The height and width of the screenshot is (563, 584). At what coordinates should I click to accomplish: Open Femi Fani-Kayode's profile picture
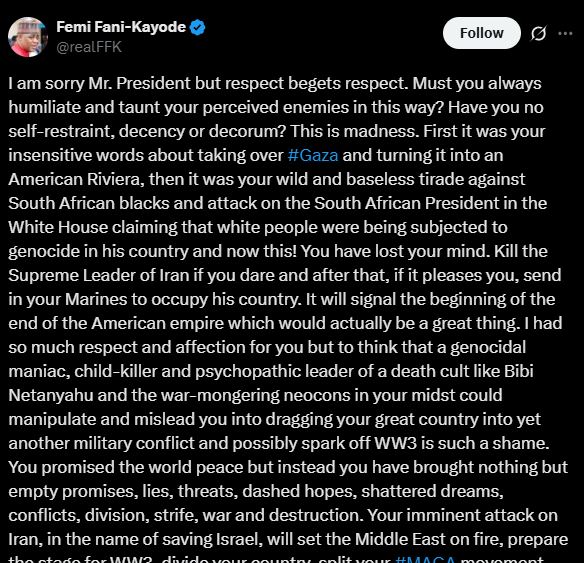(28, 36)
